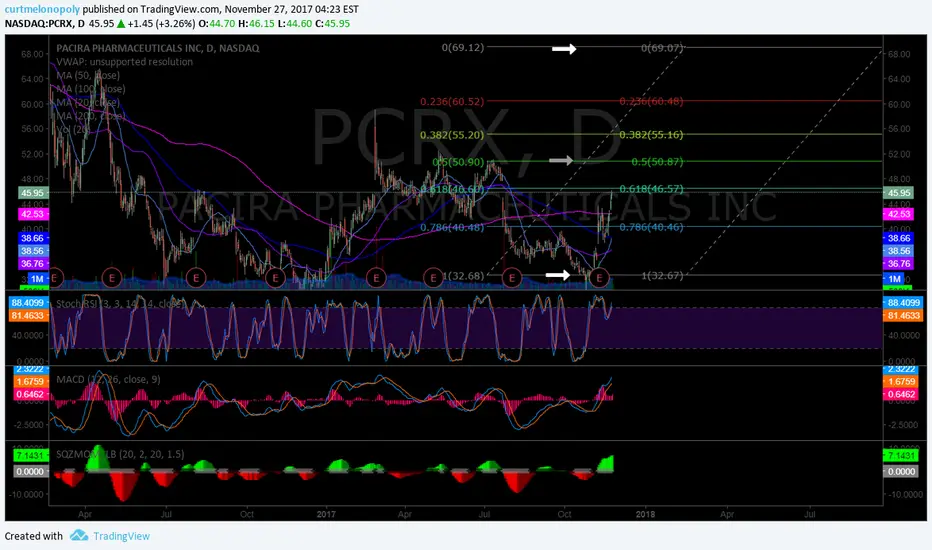The width and height of the screenshot is (932, 550).
Task: Click the left-axis magenta 42.53 price tag
Action: [33, 214]
